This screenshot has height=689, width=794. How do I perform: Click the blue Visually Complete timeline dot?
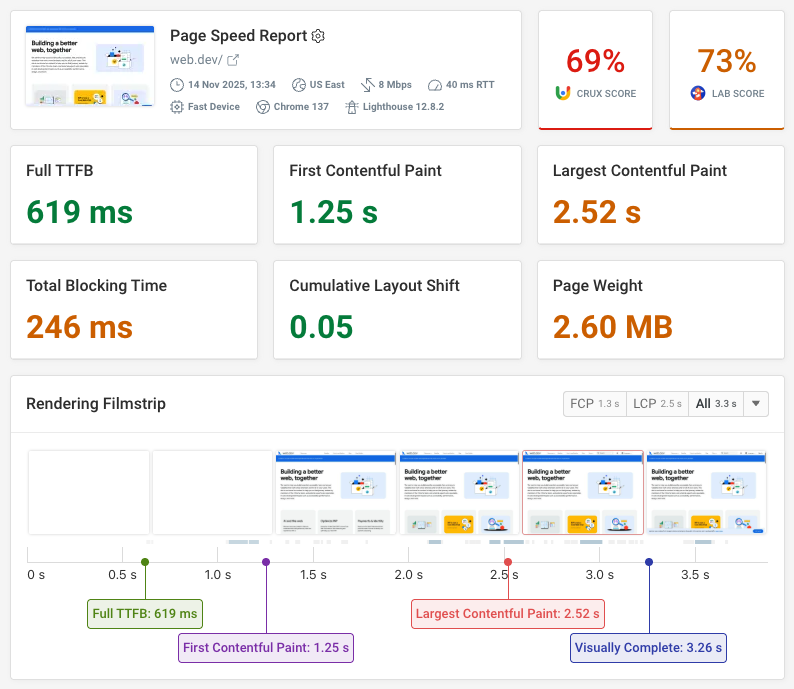[649, 562]
